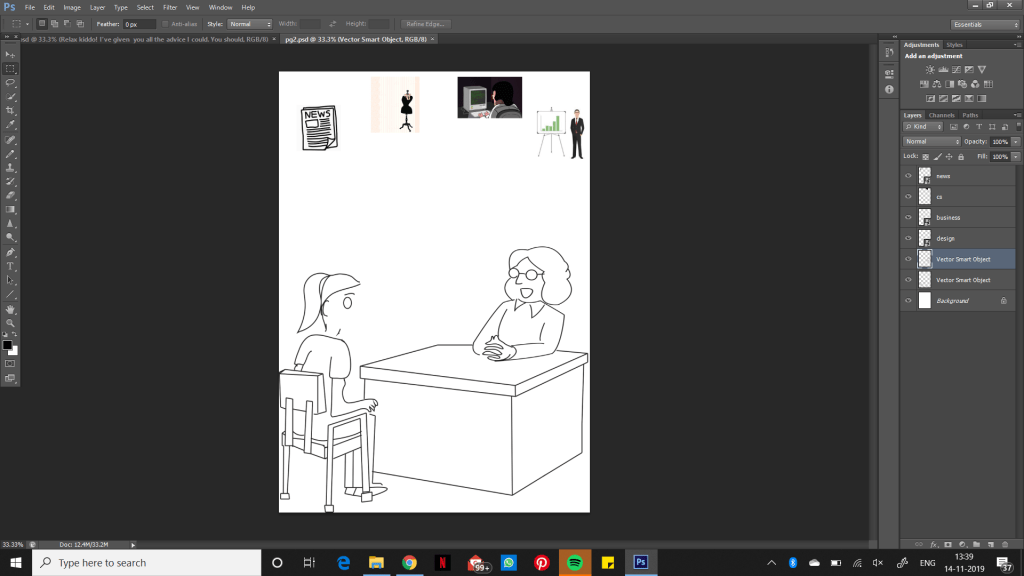Click the lock all layers icon
The width and height of the screenshot is (1024, 576).
(x=961, y=157)
